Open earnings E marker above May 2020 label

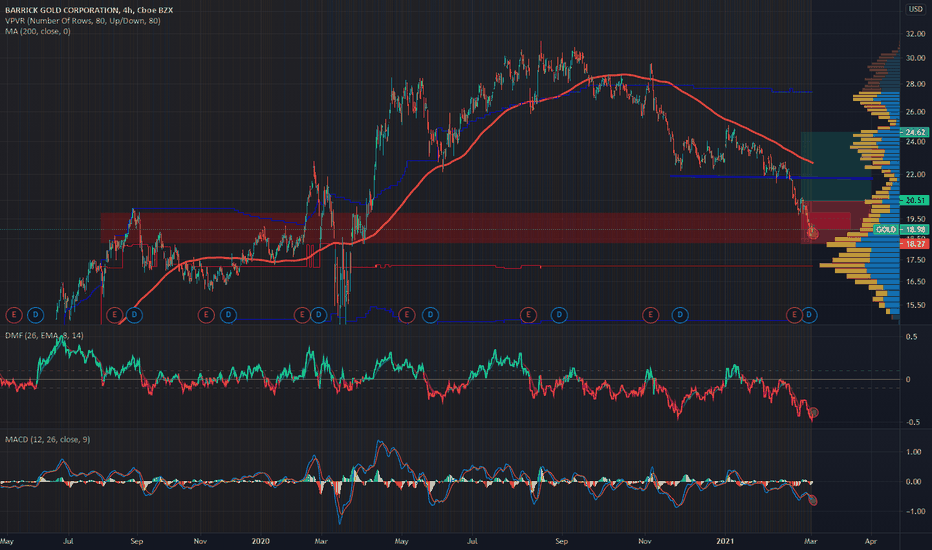(x=407, y=315)
